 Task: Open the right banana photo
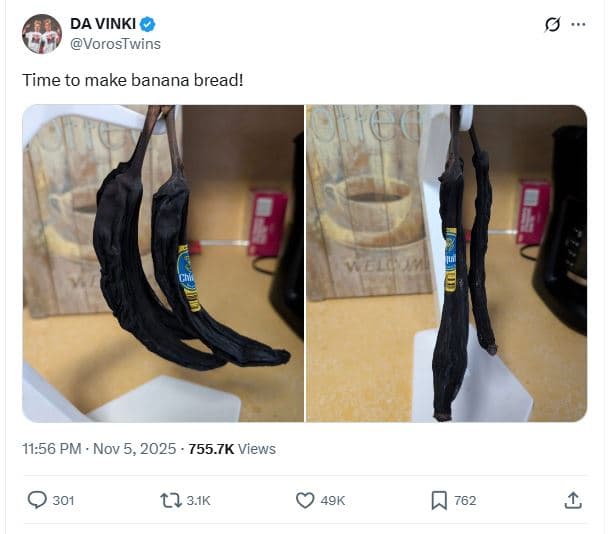click(x=446, y=263)
